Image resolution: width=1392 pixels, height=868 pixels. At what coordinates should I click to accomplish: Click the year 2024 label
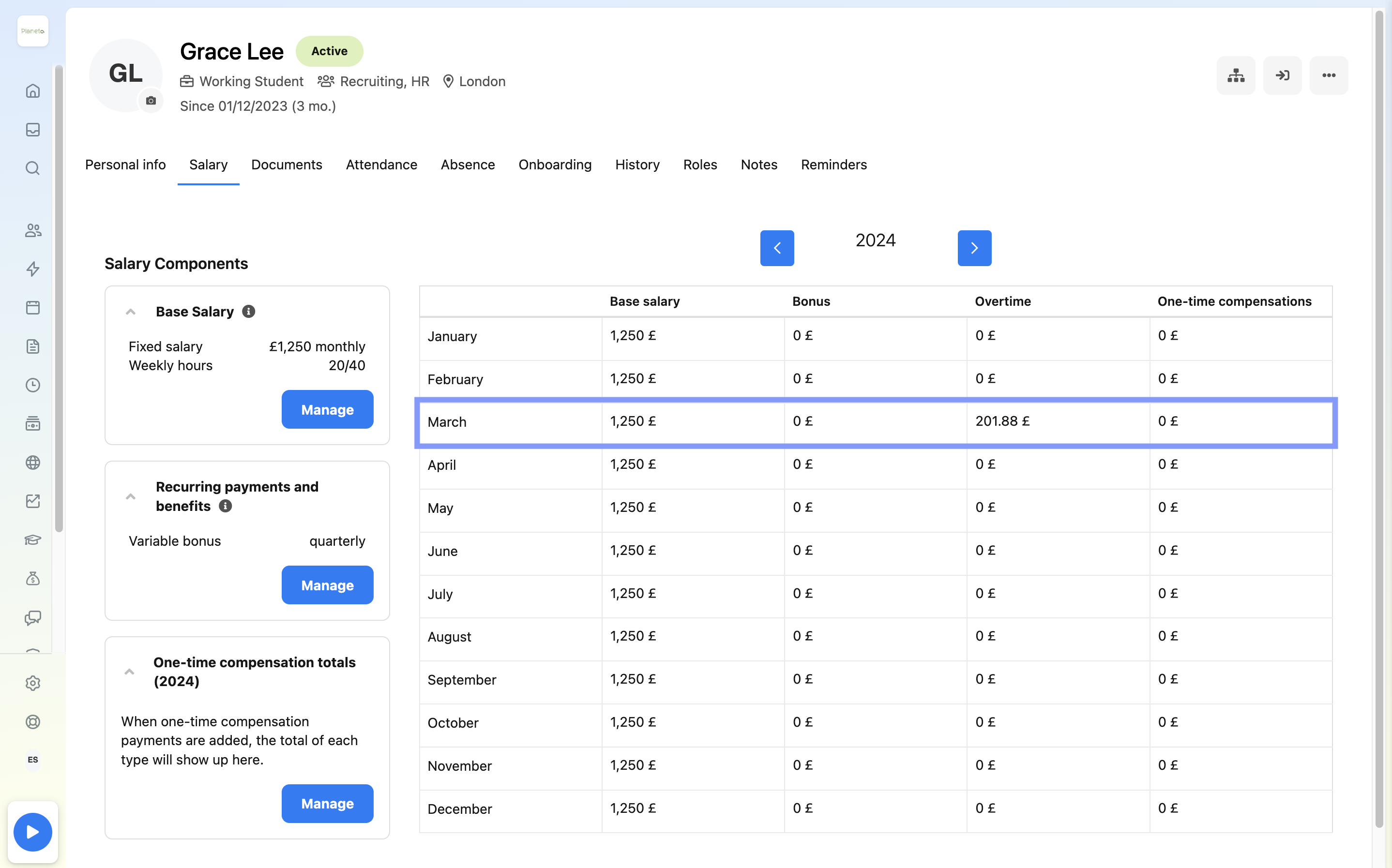click(x=875, y=240)
